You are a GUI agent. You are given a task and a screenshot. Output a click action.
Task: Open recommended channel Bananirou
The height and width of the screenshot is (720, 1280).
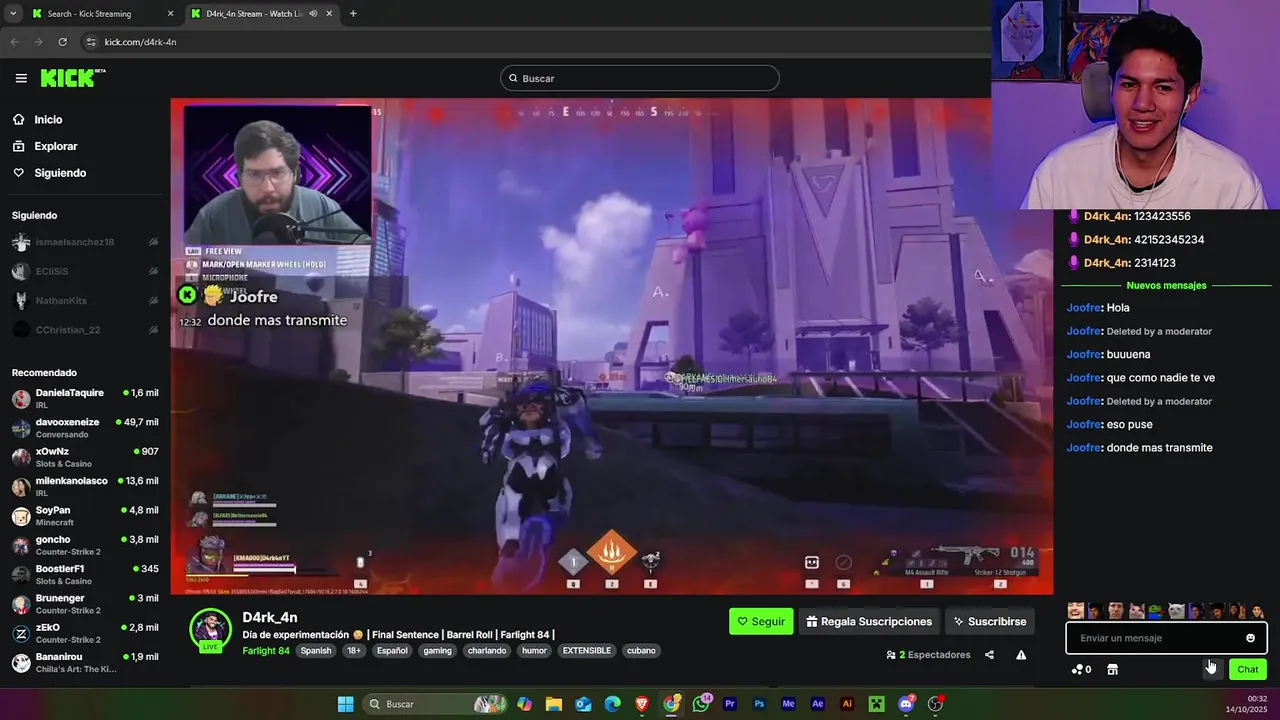coord(85,662)
